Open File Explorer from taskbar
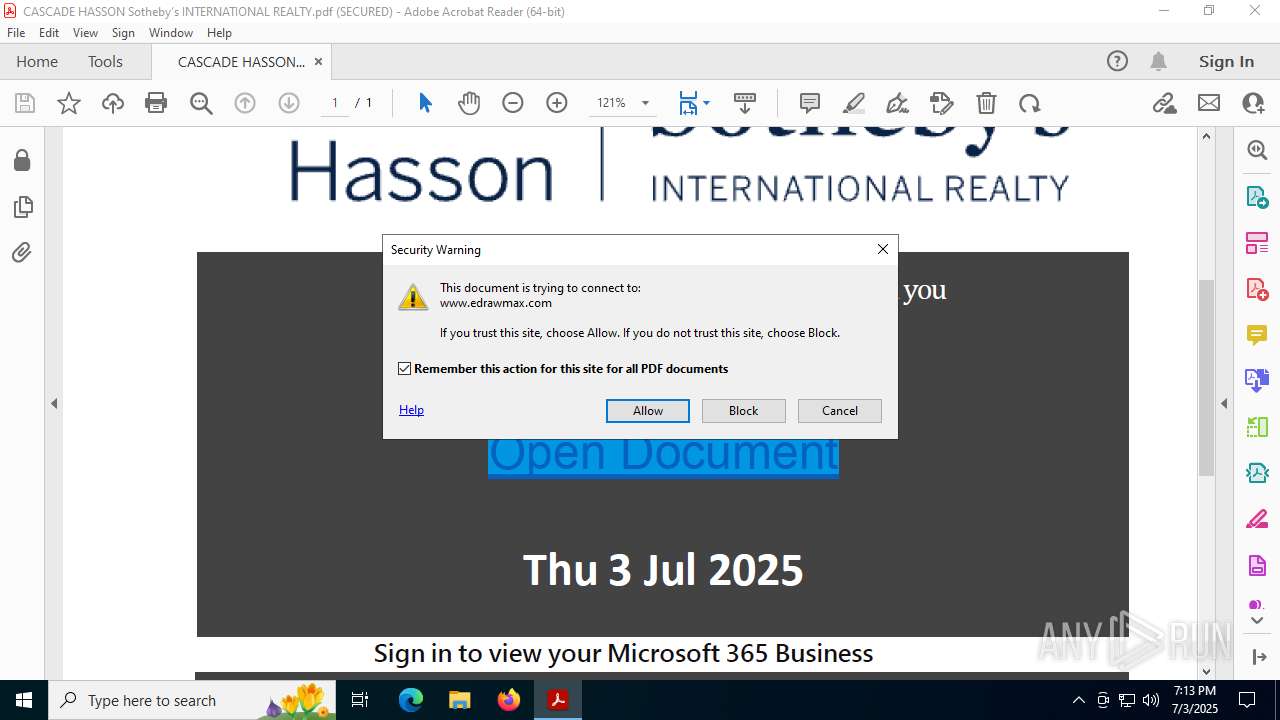 click(460, 700)
